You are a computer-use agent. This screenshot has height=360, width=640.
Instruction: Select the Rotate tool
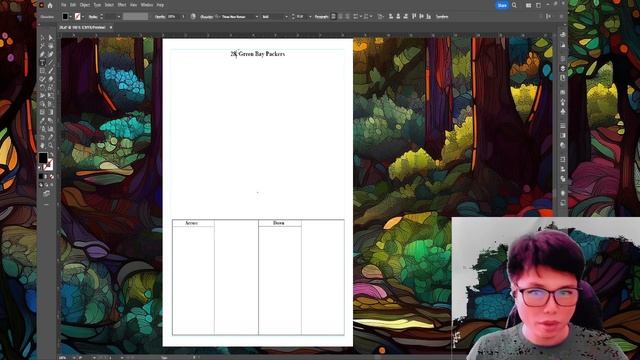coord(42,87)
